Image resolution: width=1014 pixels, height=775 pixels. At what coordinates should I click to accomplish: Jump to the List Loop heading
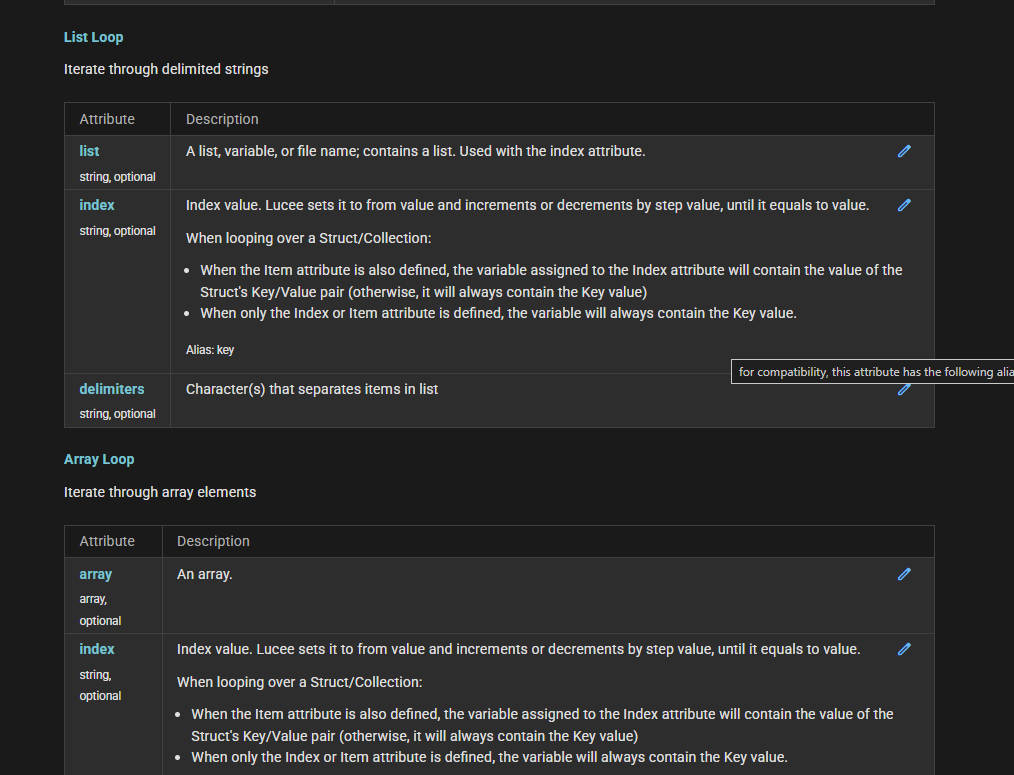pyautogui.click(x=94, y=37)
